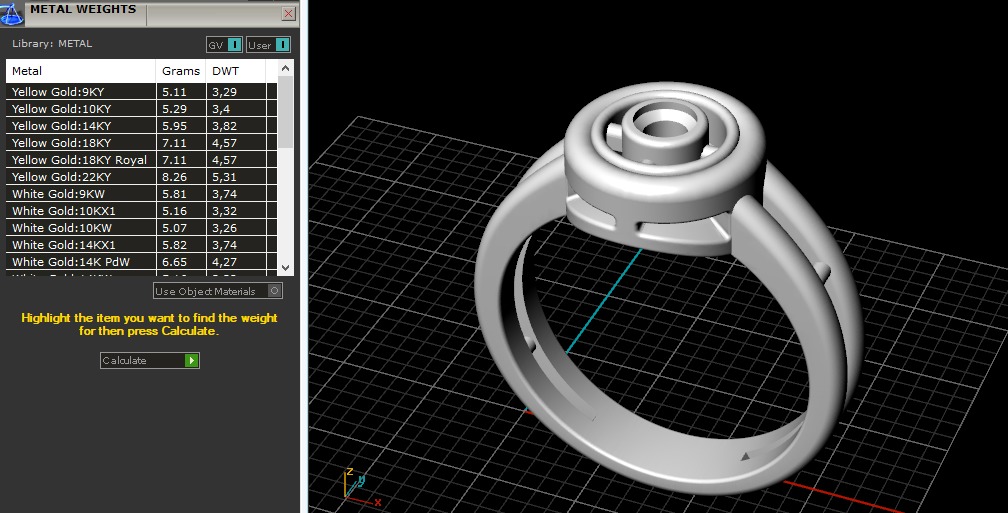The height and width of the screenshot is (513, 1008).
Task: Enable Use Object Materials option
Action: (x=217, y=291)
